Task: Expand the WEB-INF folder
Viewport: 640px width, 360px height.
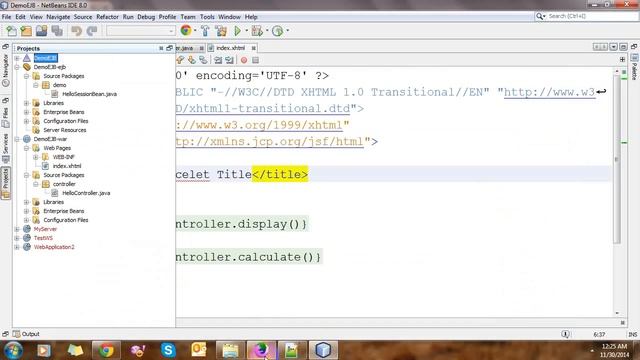Action: point(36,157)
